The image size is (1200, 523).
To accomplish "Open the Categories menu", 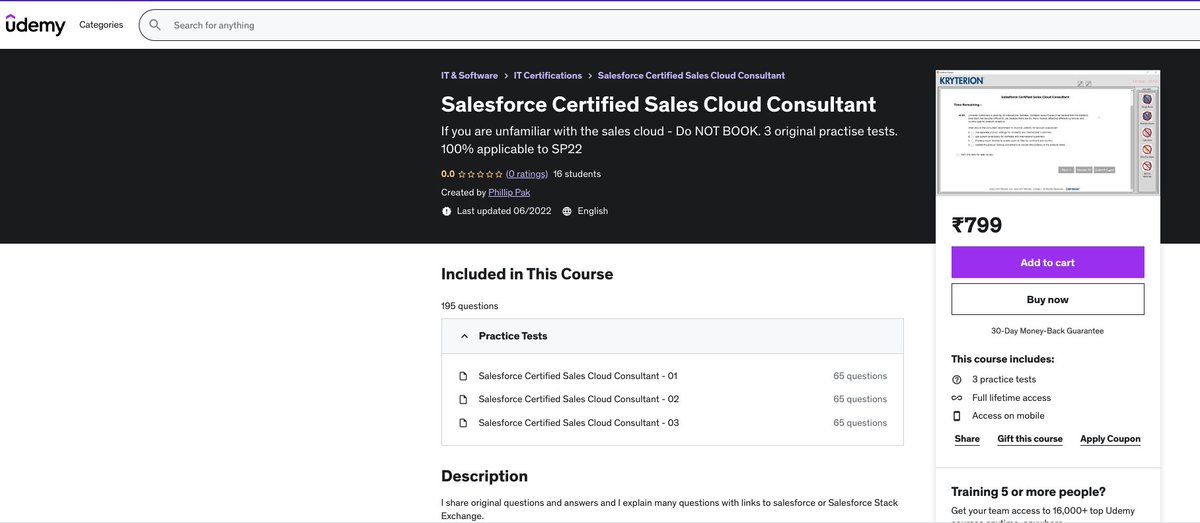I will pyautogui.click(x=101, y=25).
